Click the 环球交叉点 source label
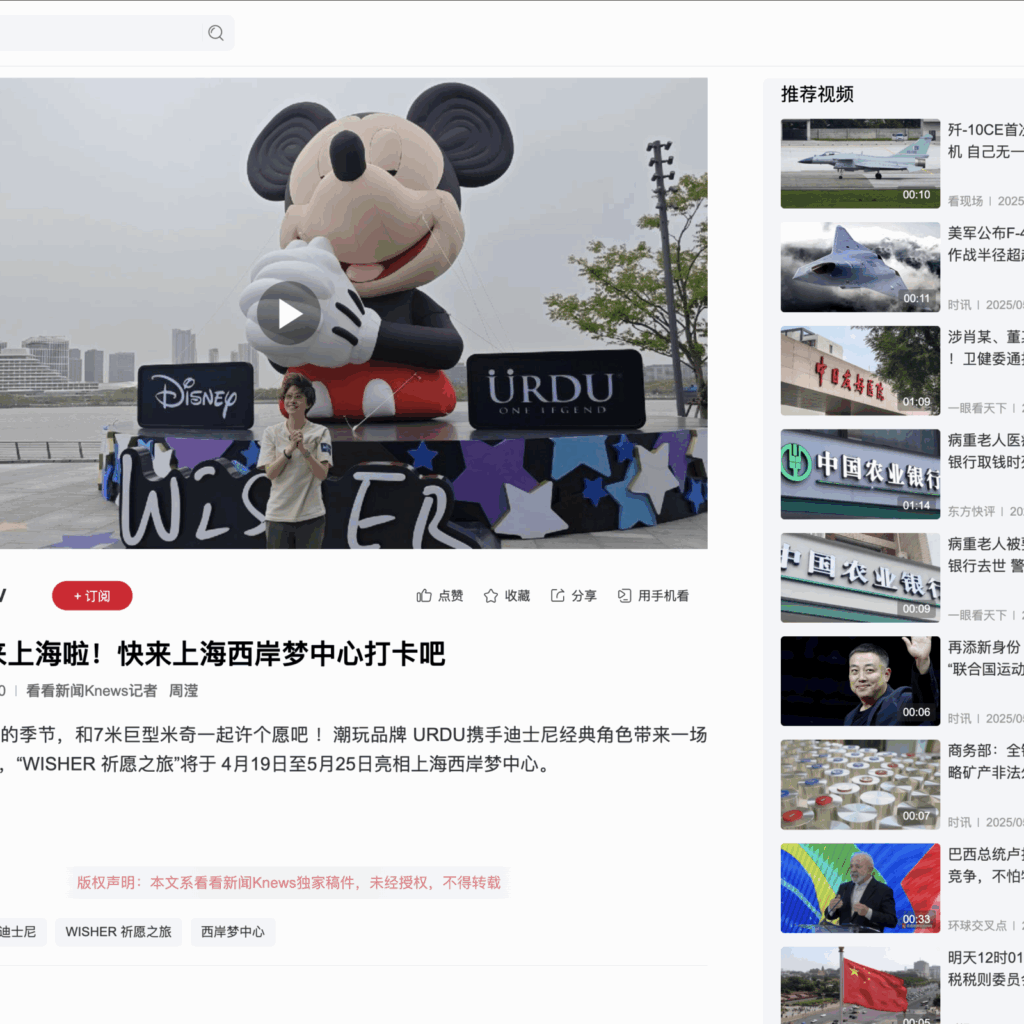 click(x=977, y=925)
